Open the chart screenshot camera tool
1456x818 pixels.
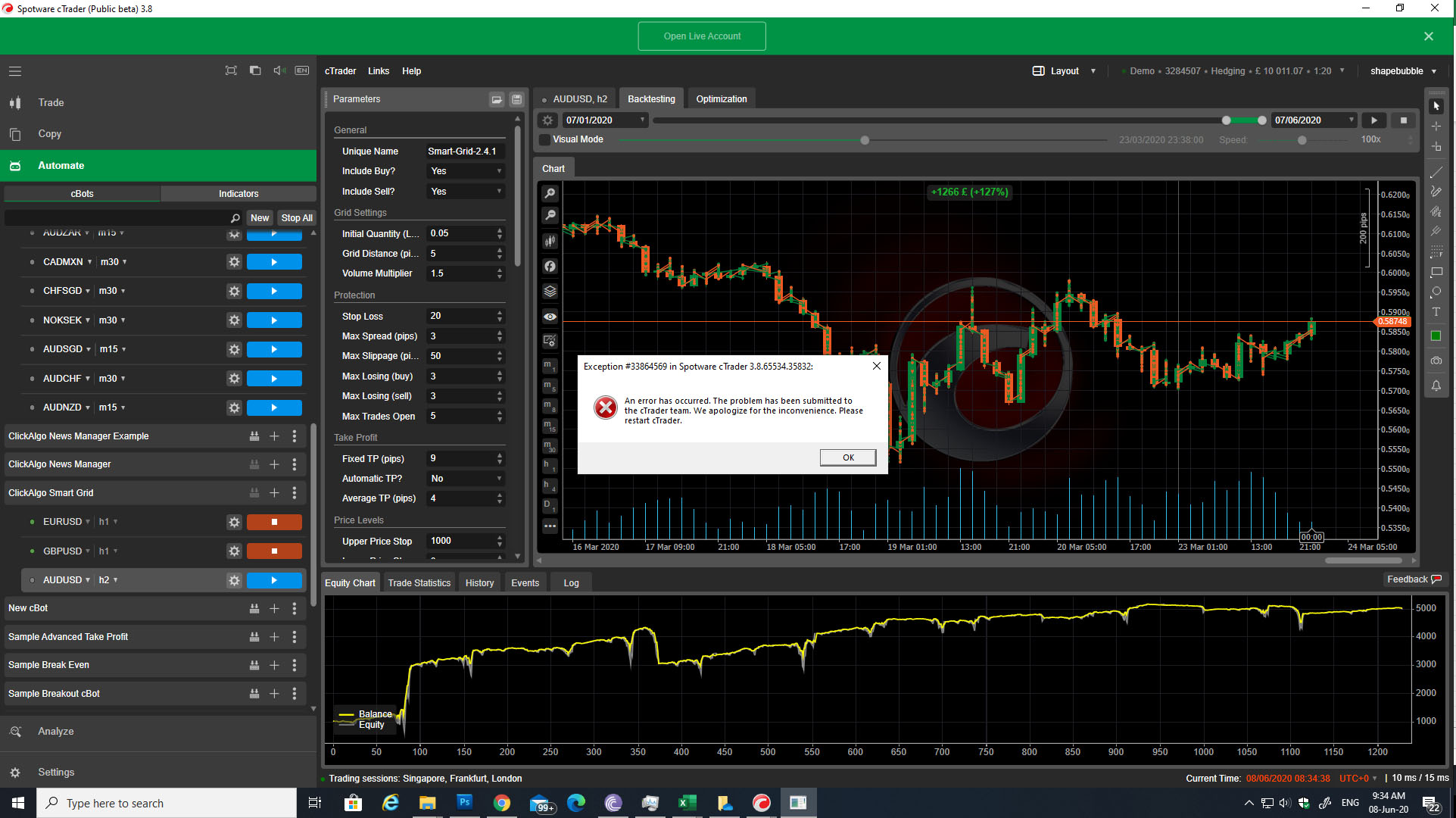(1436, 361)
